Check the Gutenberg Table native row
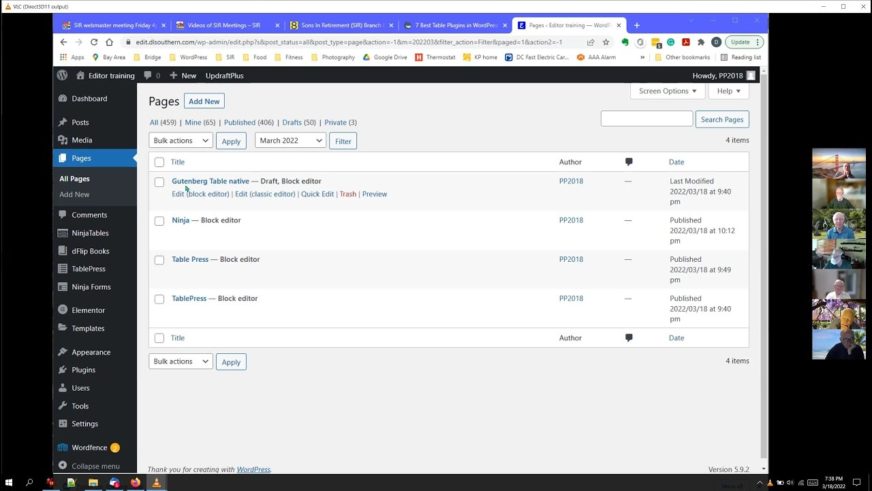Image resolution: width=872 pixels, height=491 pixels. [x=159, y=182]
